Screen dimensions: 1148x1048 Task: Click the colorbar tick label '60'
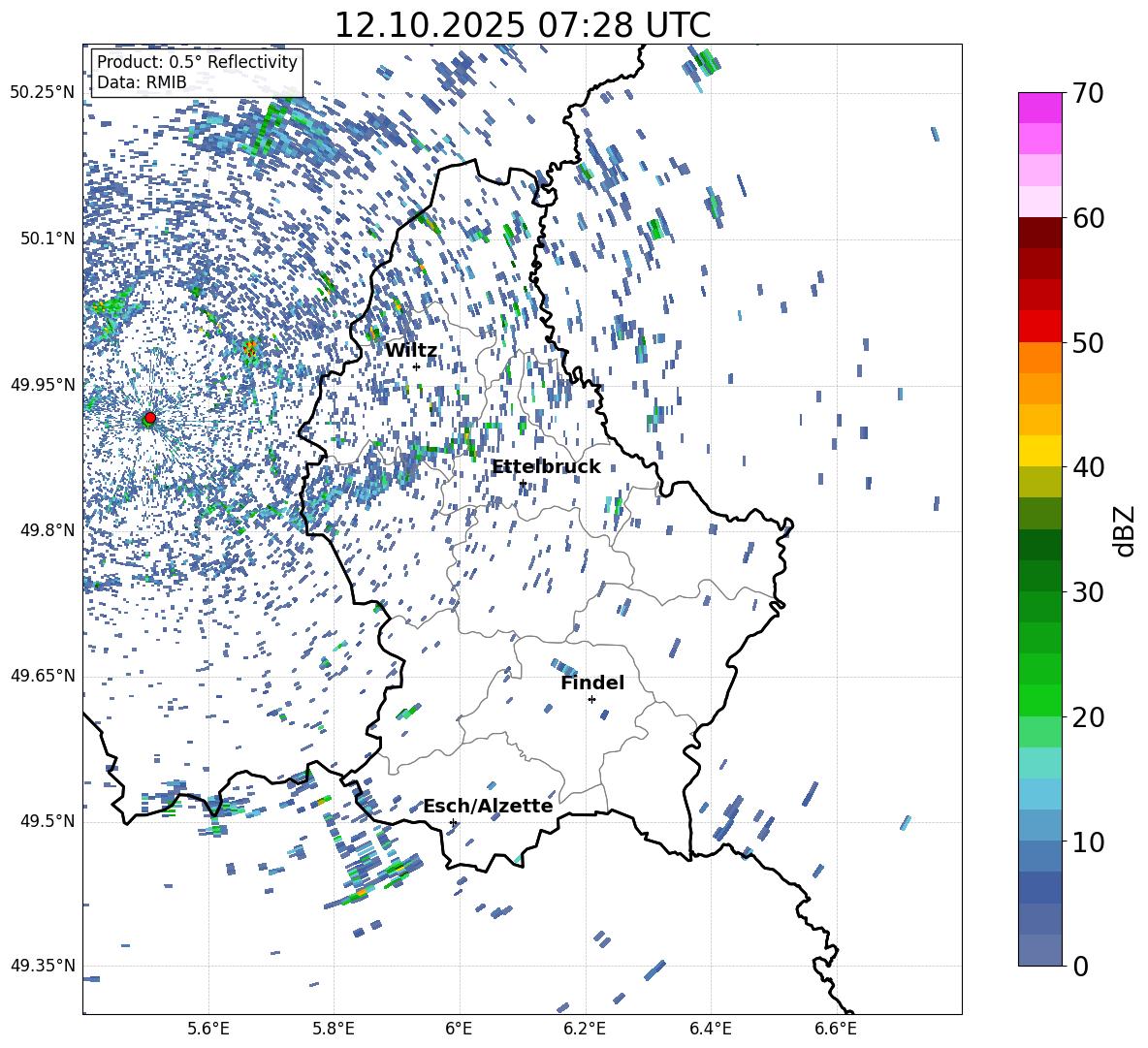point(1088,218)
